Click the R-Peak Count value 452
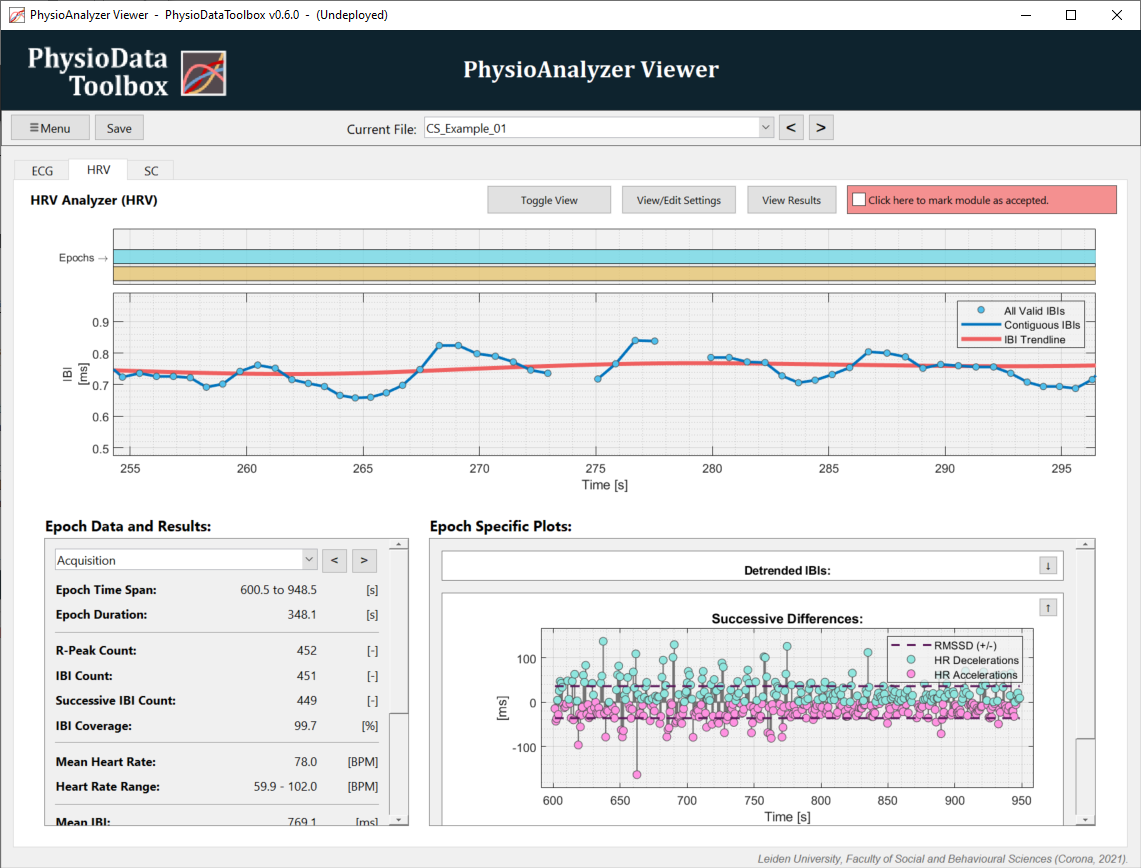 (306, 650)
